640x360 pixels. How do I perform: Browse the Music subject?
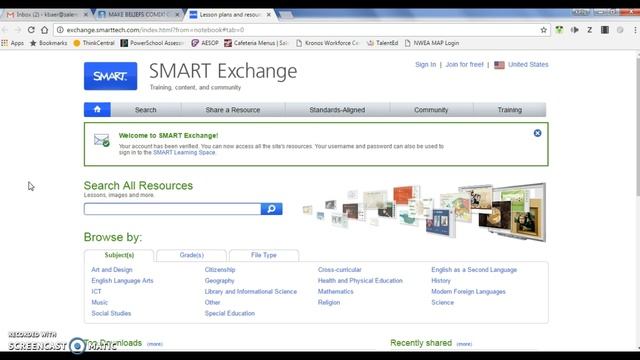100,302
